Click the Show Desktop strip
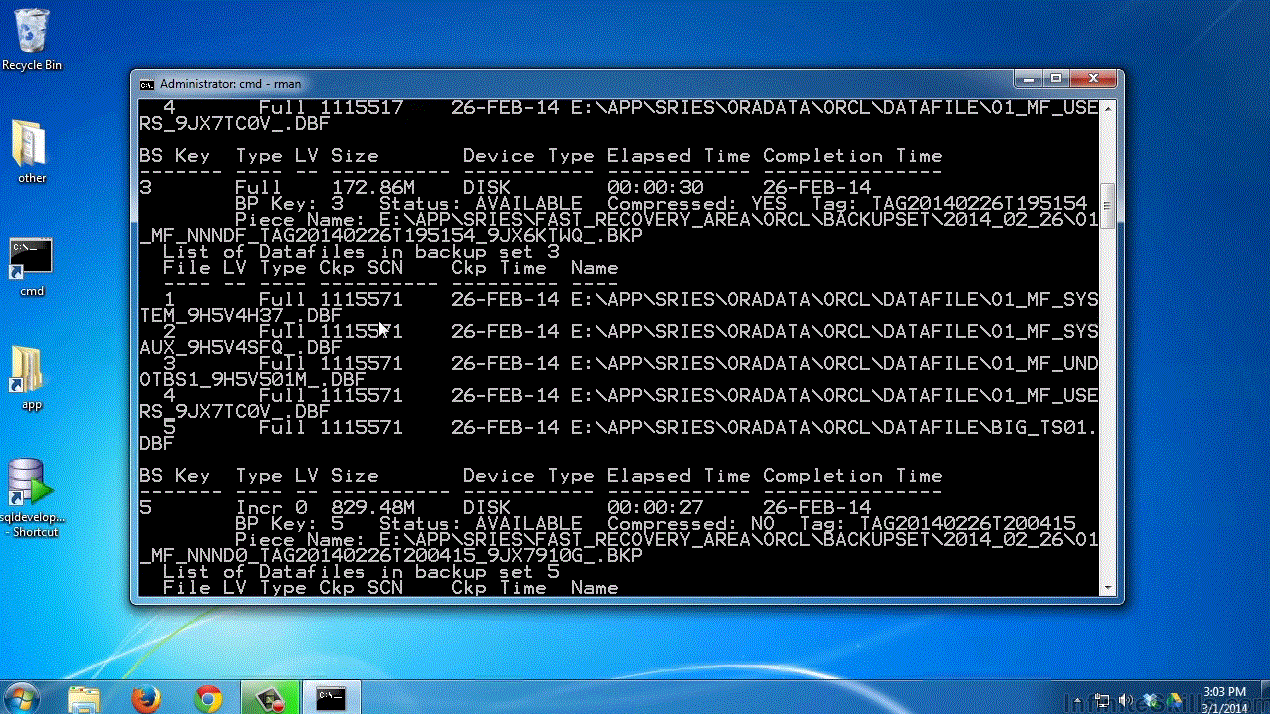 pyautogui.click(x=1263, y=697)
